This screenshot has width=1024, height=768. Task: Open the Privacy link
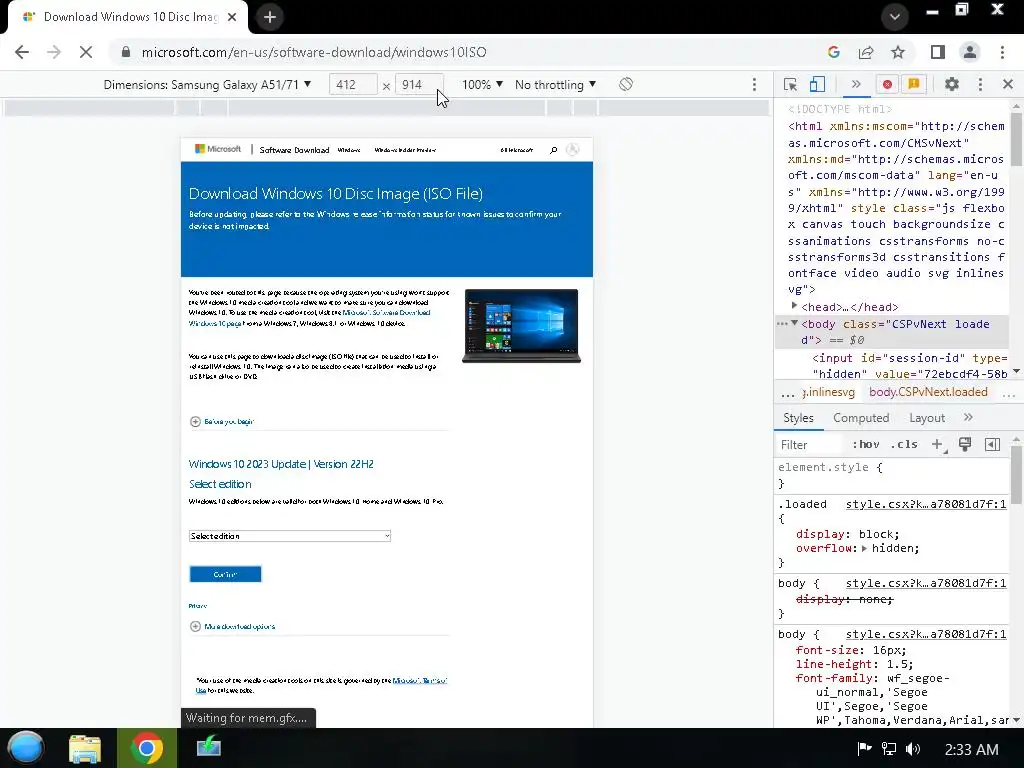197,606
